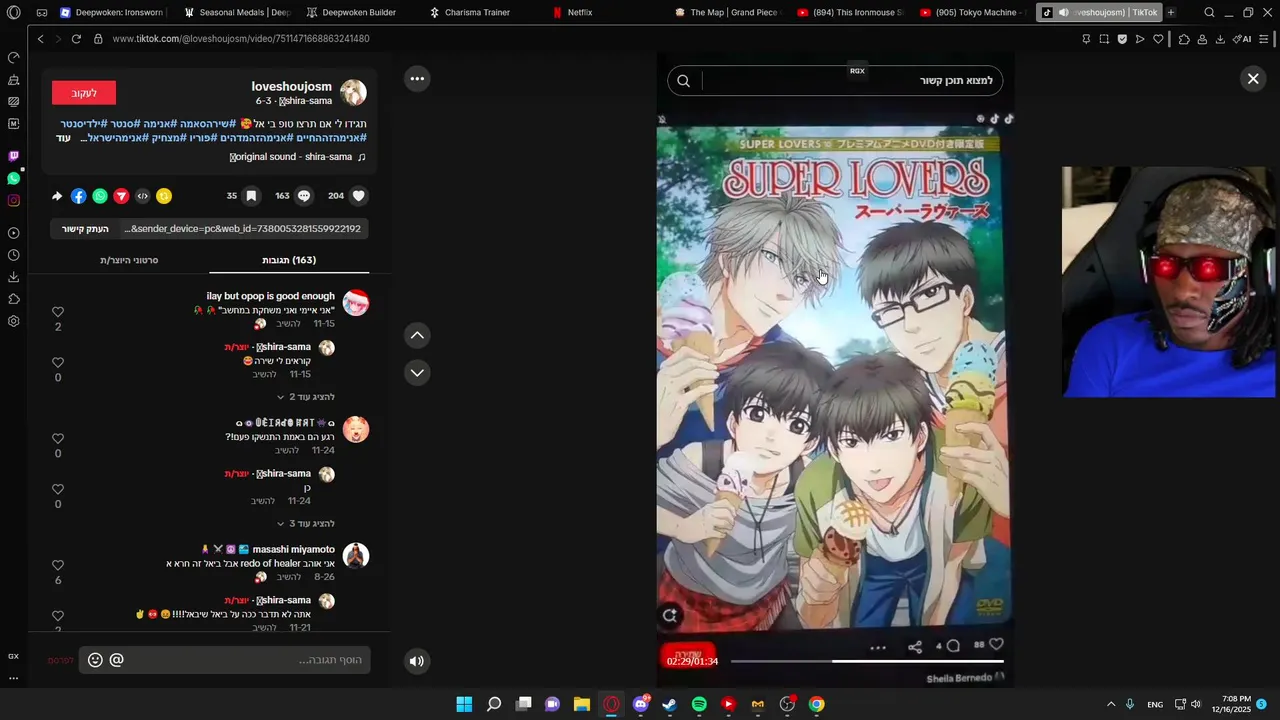
Task: Go back in browser history
Action: 40,39
